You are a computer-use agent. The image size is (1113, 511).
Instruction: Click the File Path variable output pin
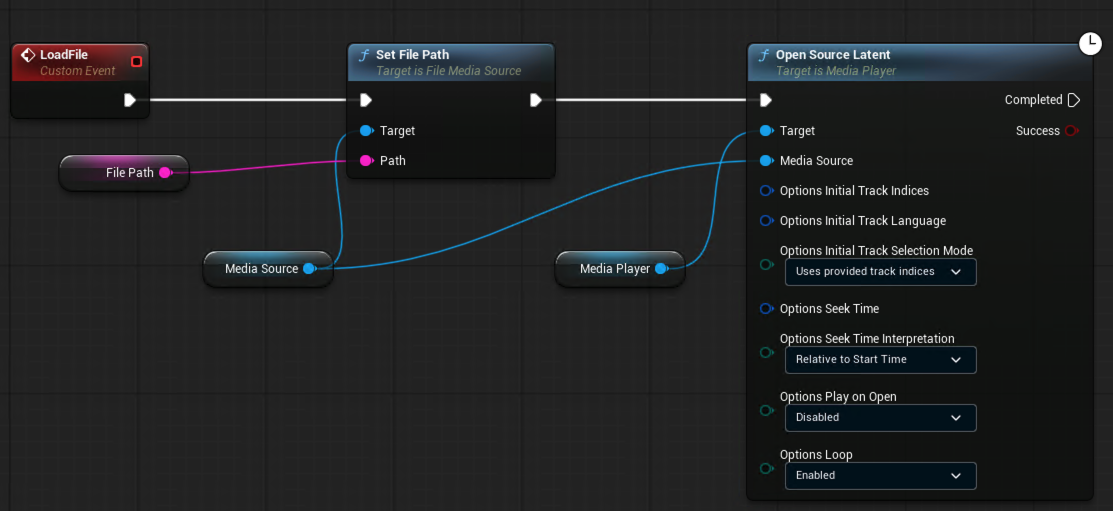tap(165, 172)
